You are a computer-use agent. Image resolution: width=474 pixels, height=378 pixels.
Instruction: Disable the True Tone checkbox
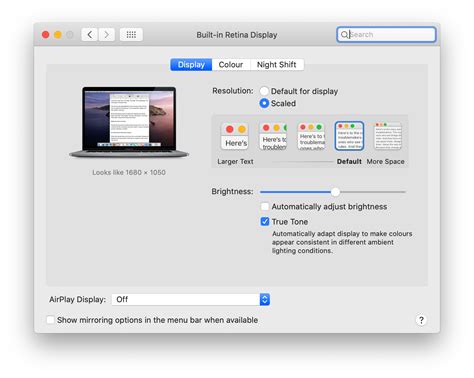pyautogui.click(x=265, y=222)
